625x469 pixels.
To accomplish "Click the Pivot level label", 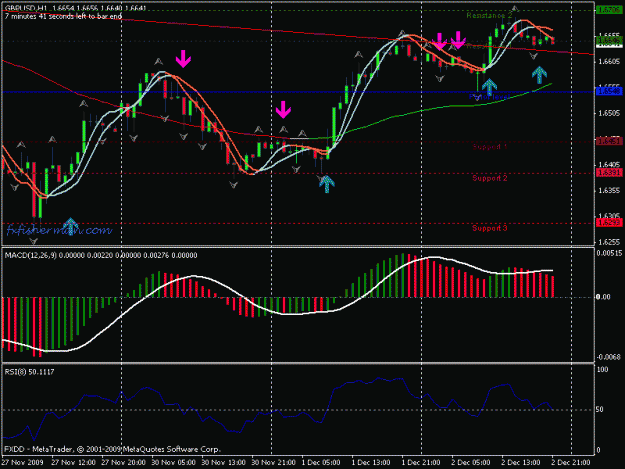I will click(x=489, y=97).
